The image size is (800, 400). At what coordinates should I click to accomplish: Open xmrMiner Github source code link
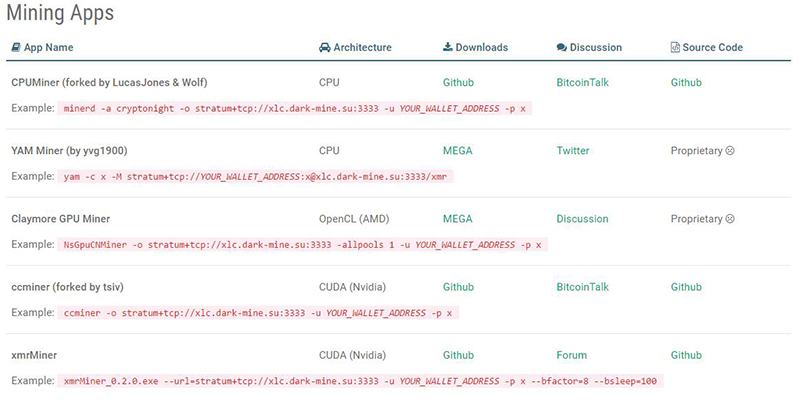click(x=686, y=355)
